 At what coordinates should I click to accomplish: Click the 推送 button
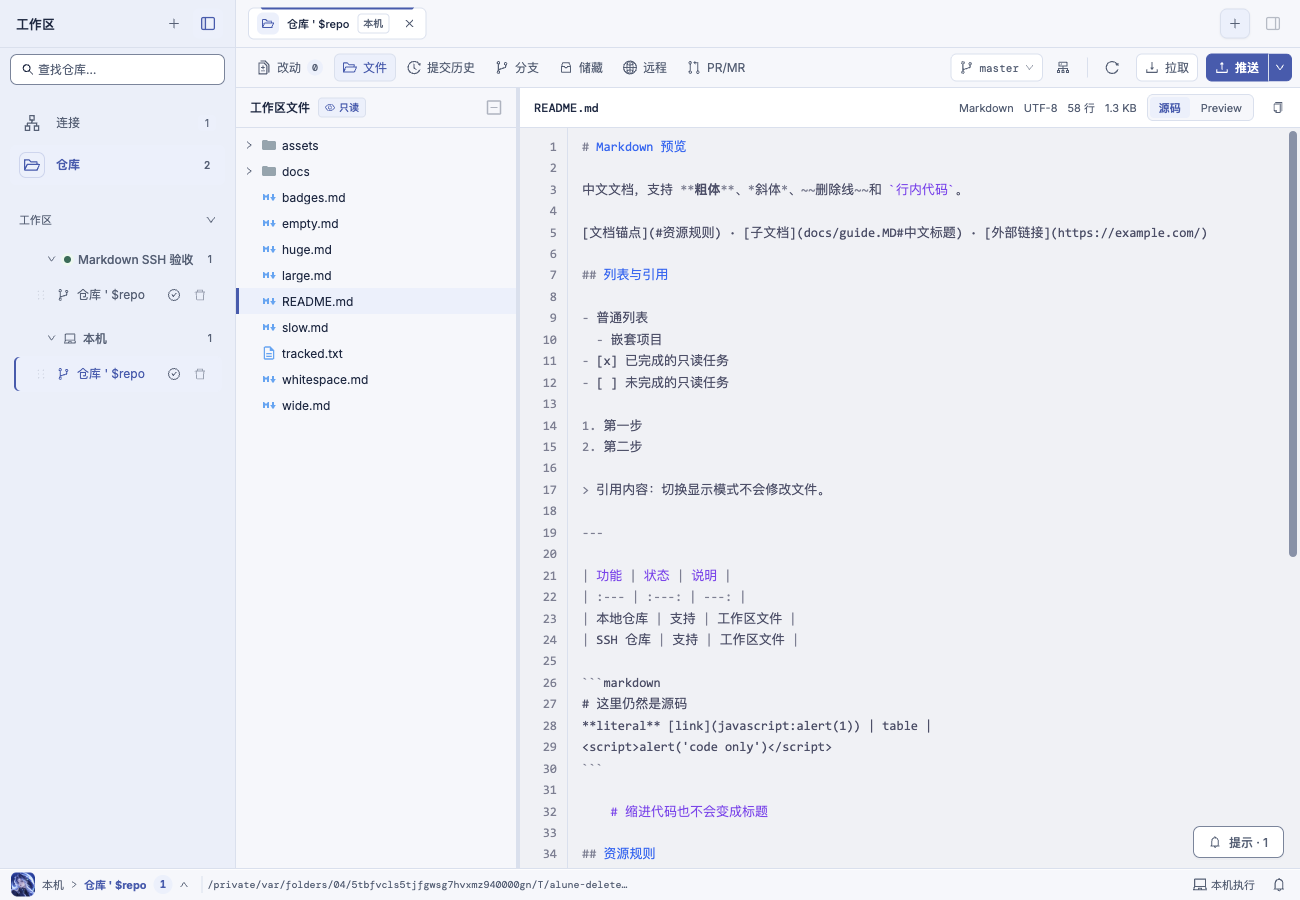click(x=1237, y=68)
